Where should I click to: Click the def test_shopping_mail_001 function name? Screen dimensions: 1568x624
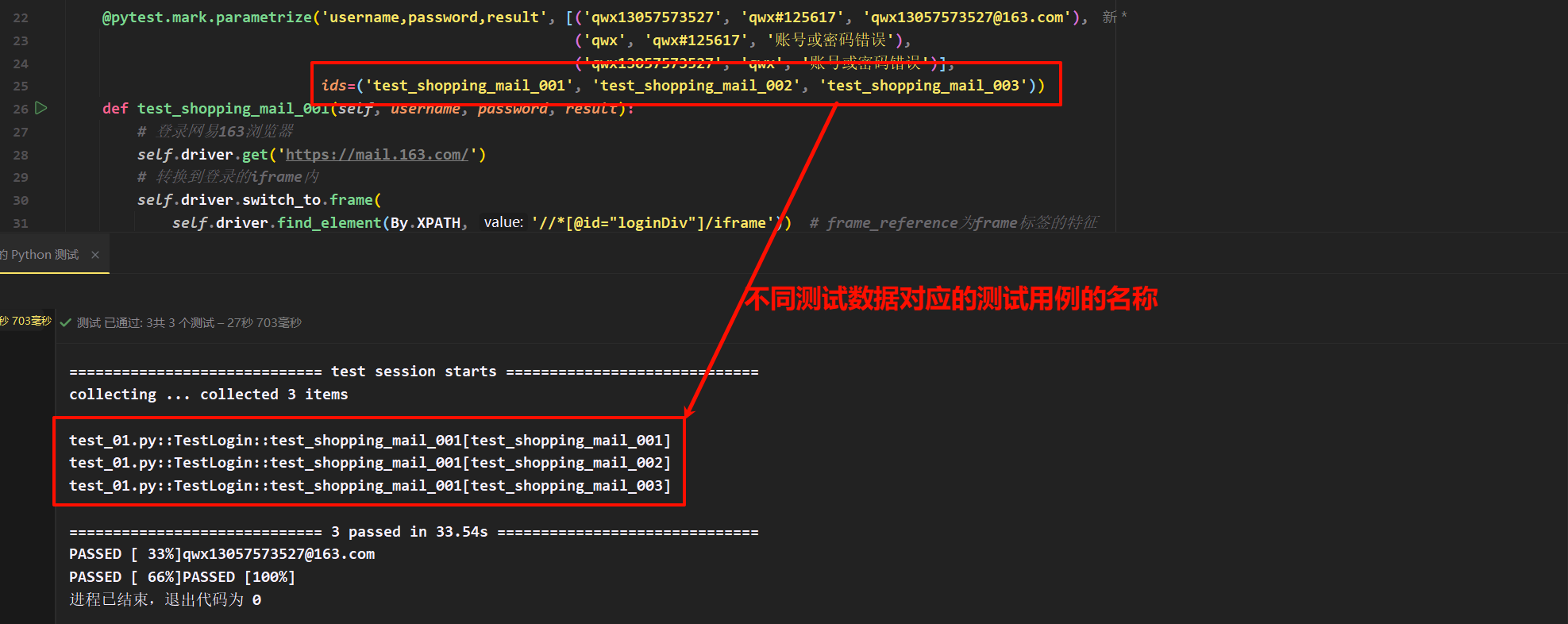(x=233, y=109)
